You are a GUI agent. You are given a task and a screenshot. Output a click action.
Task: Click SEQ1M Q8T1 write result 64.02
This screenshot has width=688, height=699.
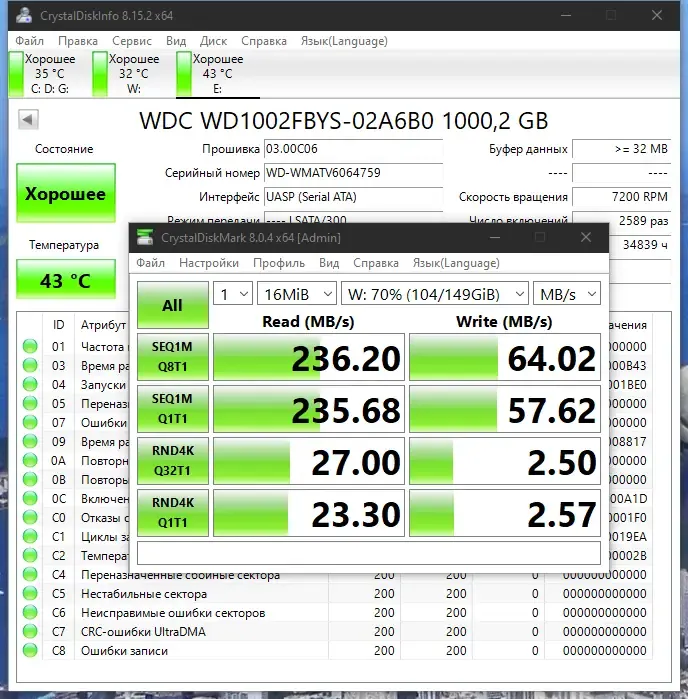pyautogui.click(x=505, y=357)
